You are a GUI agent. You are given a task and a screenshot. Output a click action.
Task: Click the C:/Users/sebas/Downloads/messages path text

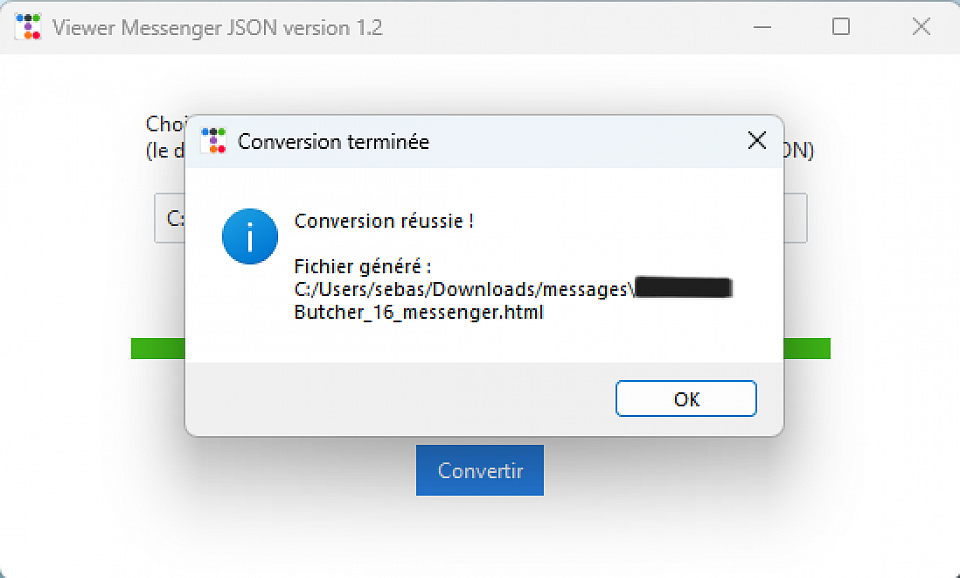click(463, 290)
